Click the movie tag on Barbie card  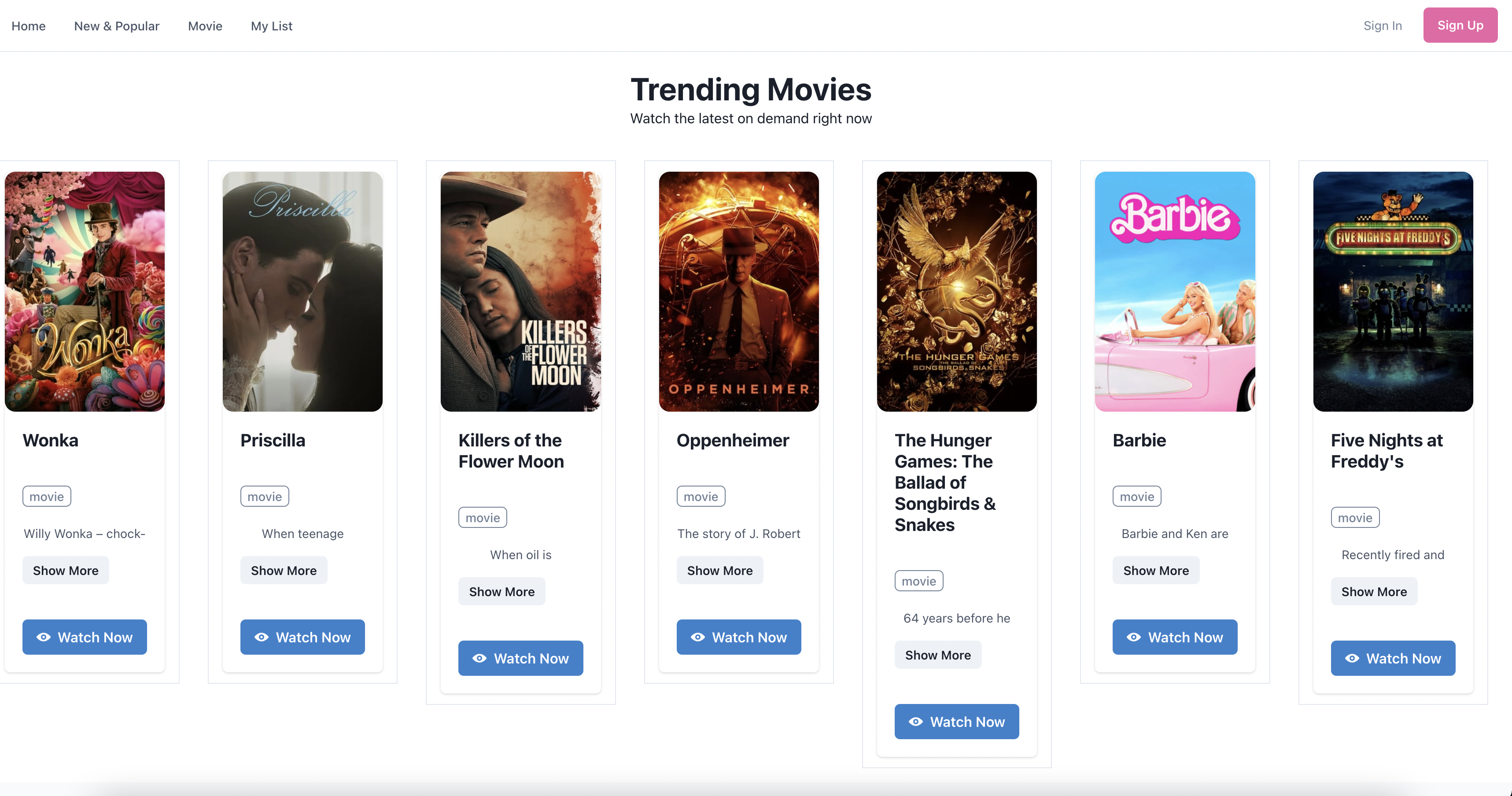[1136, 496]
